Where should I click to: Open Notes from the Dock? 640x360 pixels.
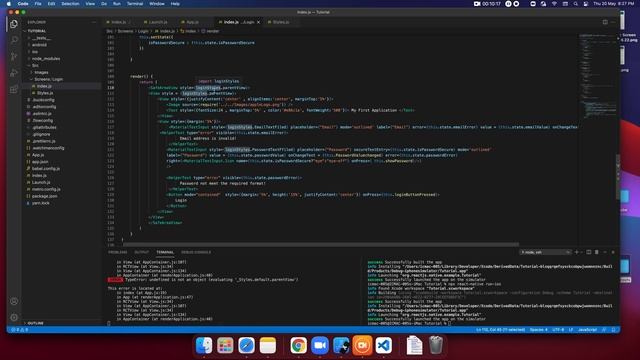pos(267,345)
